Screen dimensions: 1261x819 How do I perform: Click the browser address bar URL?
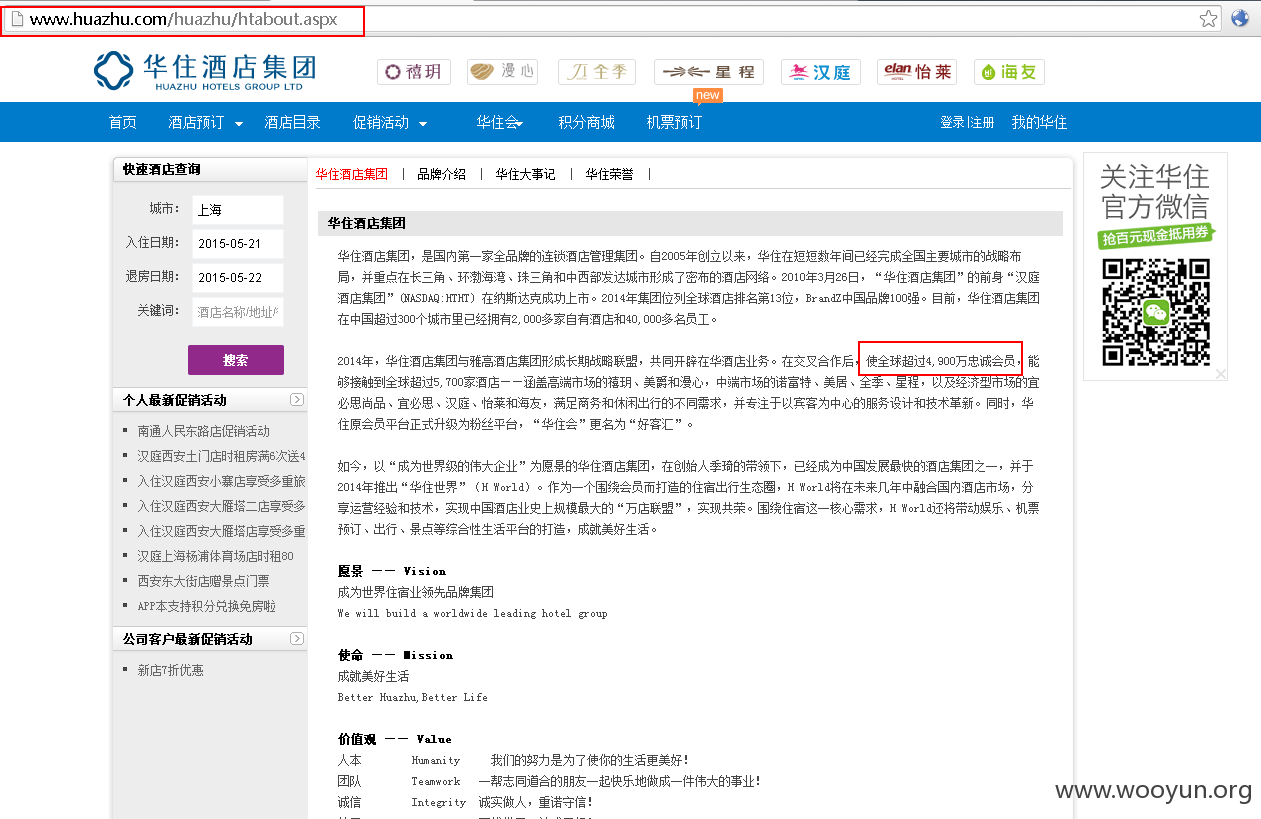pos(183,19)
